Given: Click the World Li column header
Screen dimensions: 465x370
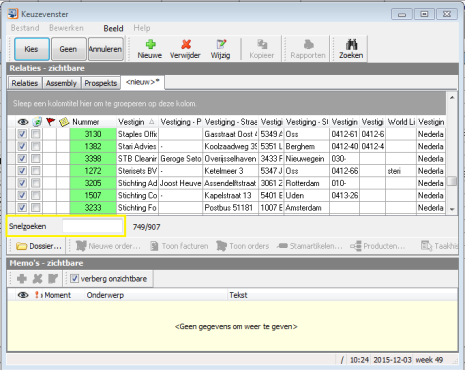Looking at the screenshot, I should click(401, 122).
